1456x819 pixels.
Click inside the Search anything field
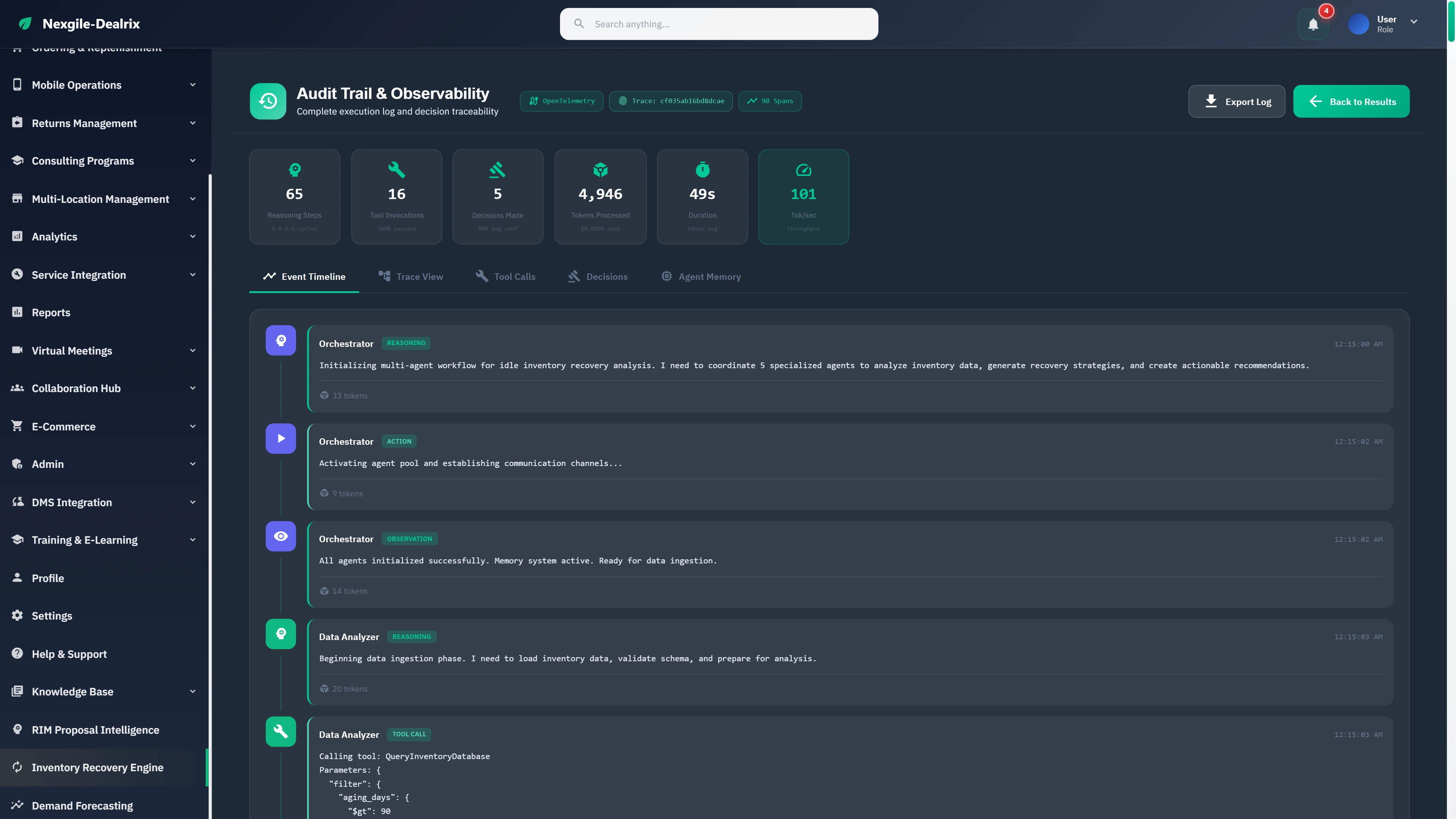click(719, 24)
